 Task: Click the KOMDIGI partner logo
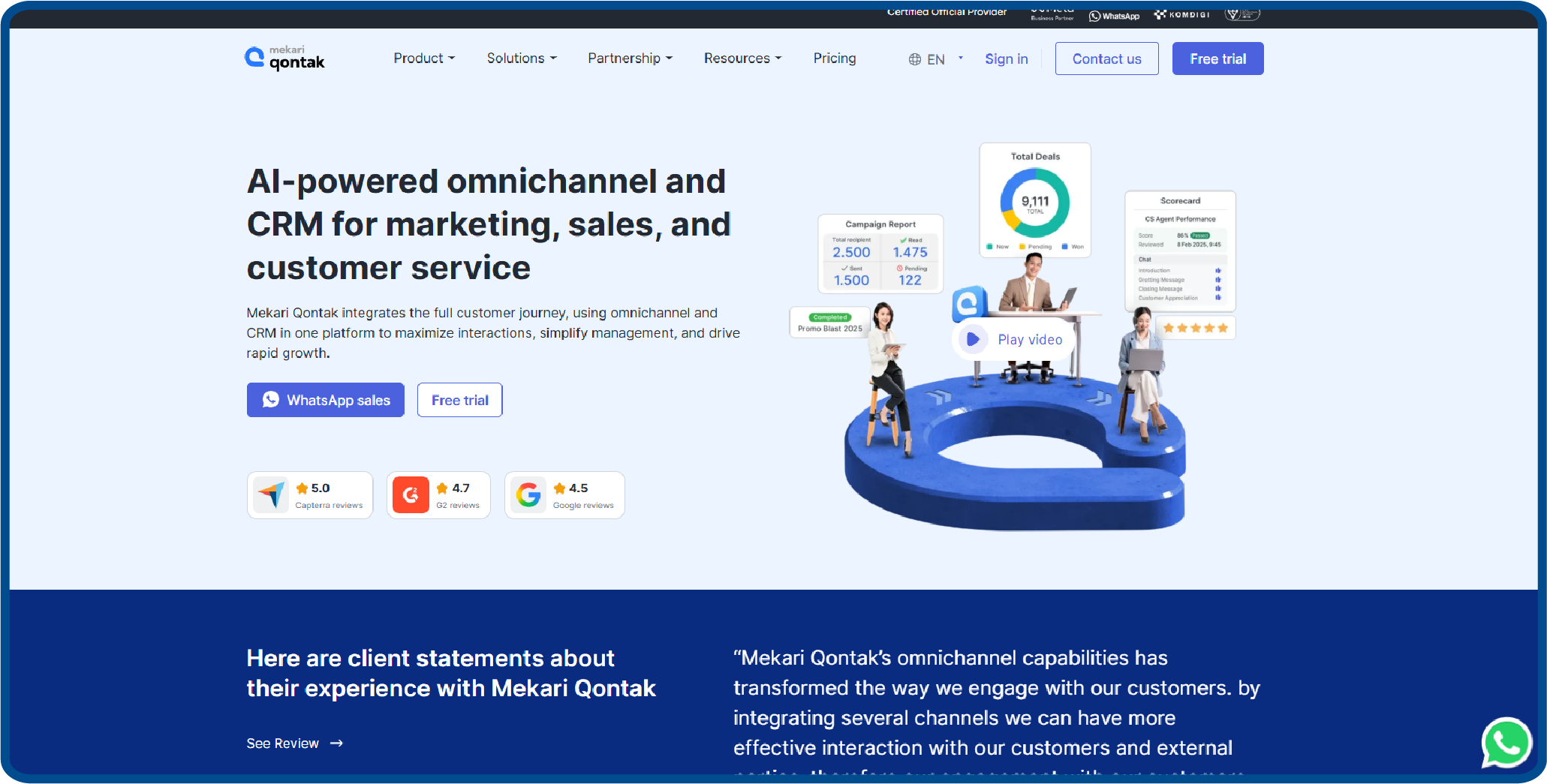coord(1181,14)
